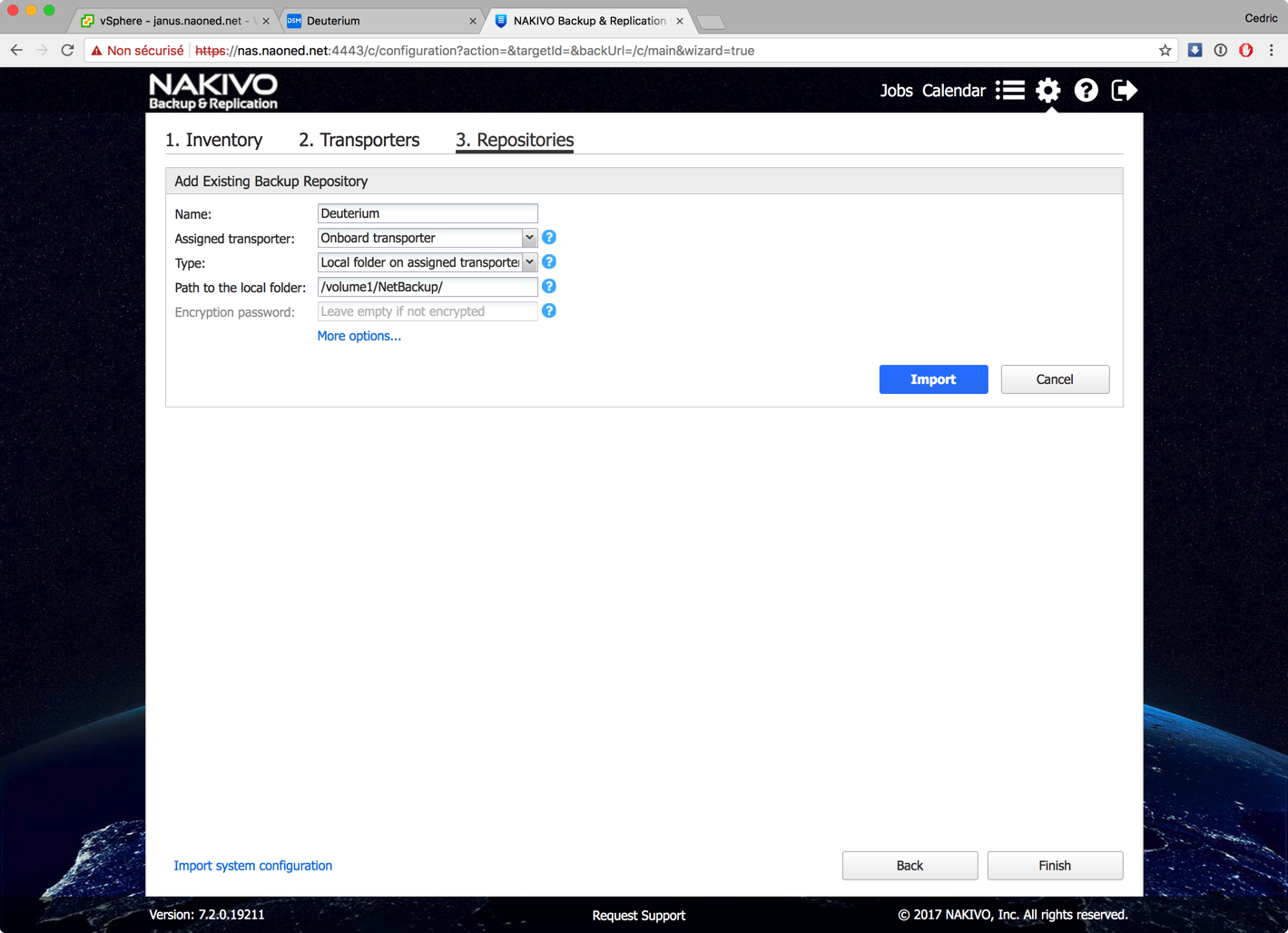The height and width of the screenshot is (933, 1288).
Task: Open settings gear icon in NAKIVO header
Action: point(1048,90)
